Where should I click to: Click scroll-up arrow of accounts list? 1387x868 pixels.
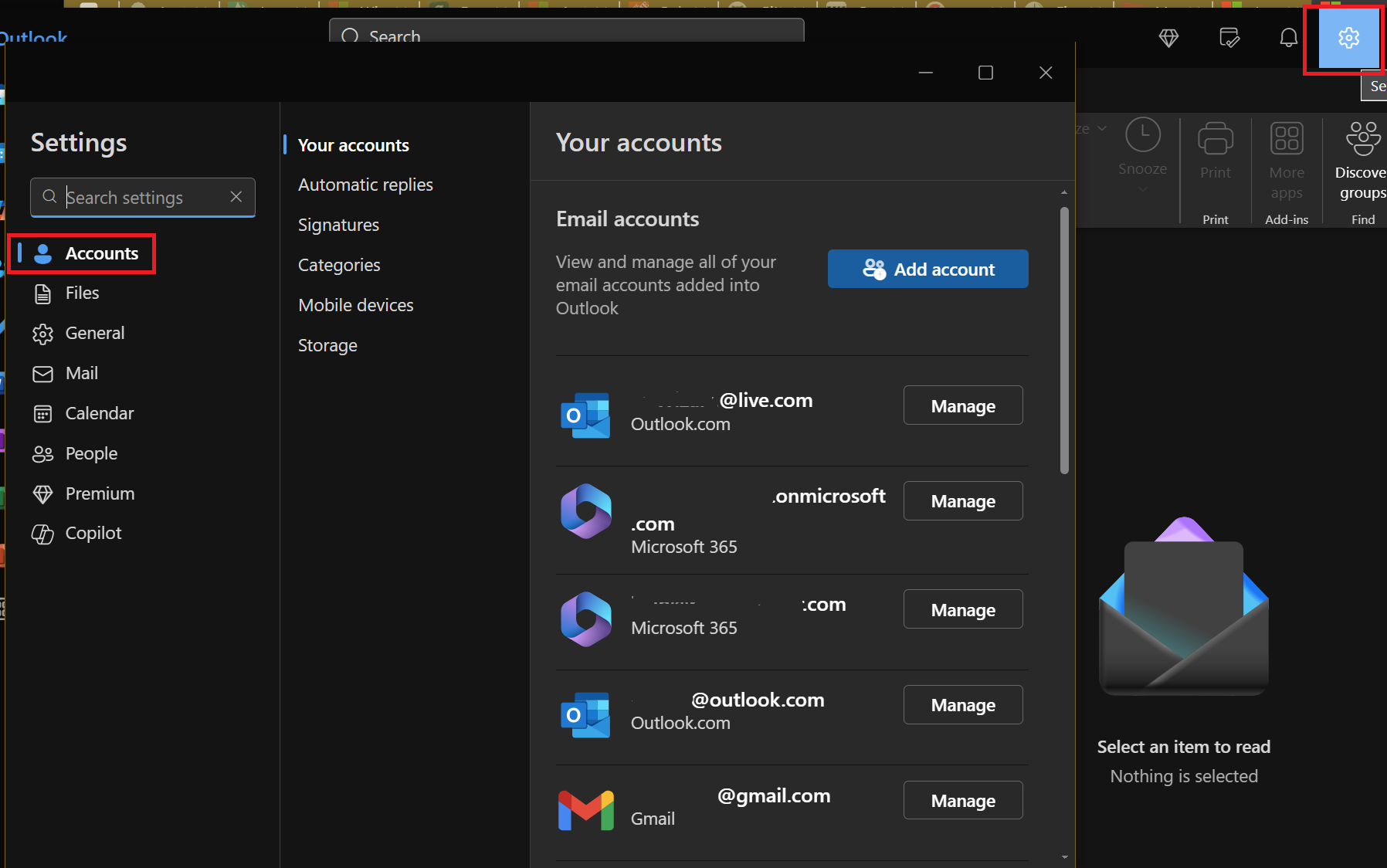click(1064, 192)
